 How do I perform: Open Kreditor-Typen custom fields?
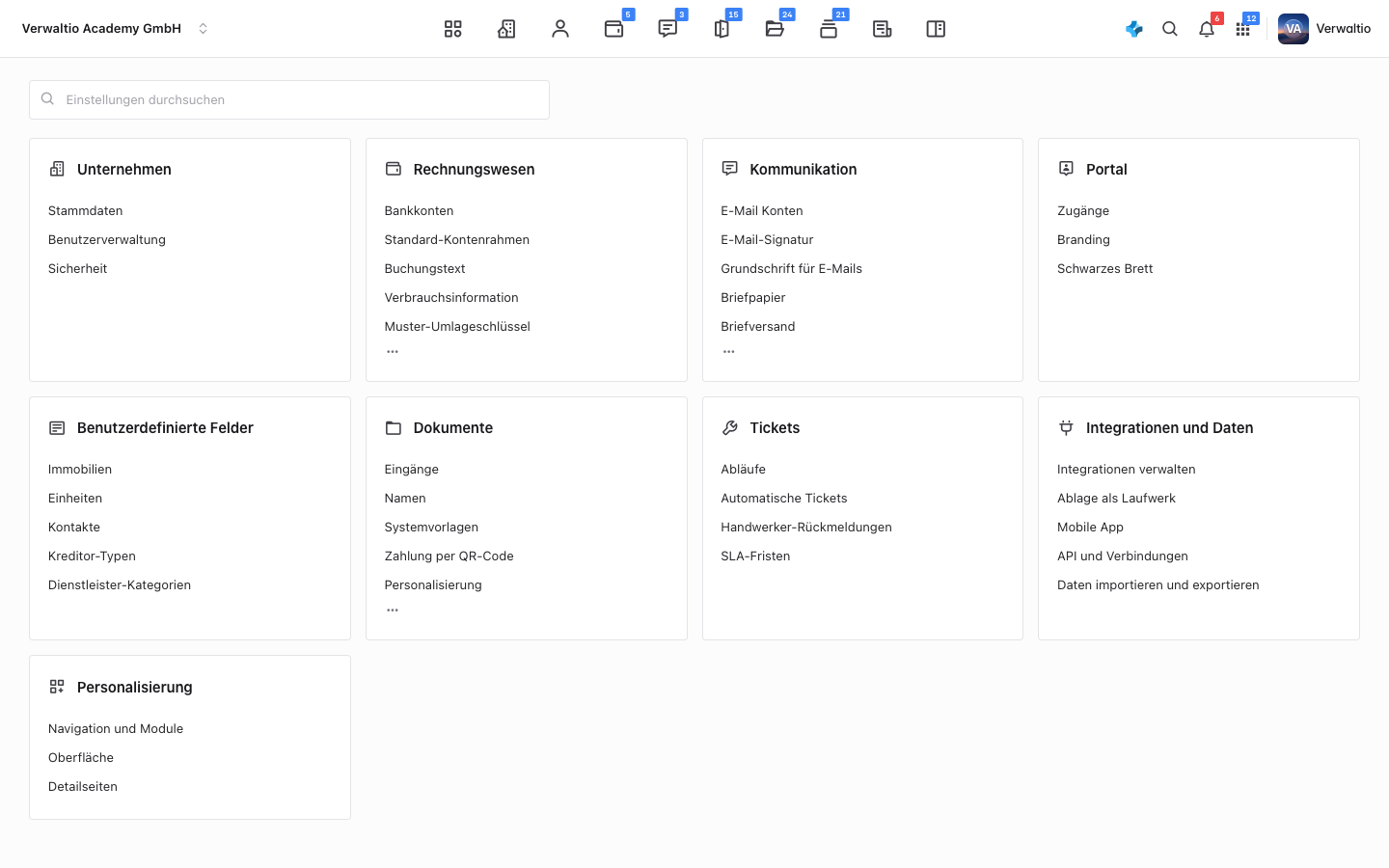(x=92, y=556)
